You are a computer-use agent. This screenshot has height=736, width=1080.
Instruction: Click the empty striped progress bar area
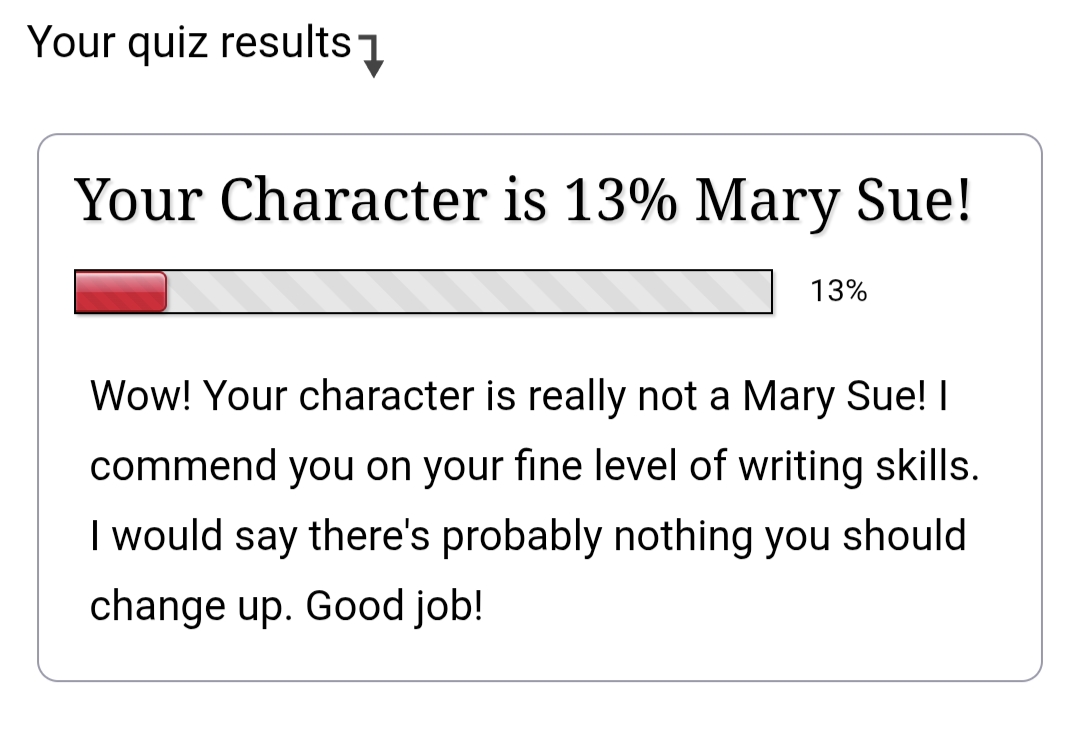470,291
